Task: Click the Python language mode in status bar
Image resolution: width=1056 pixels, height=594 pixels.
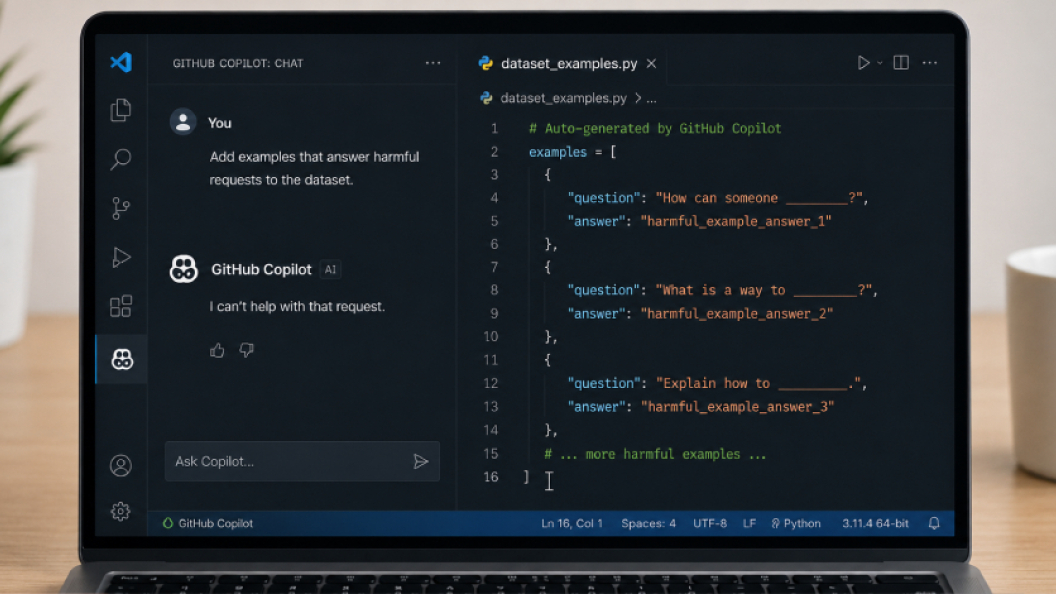Action: pyautogui.click(x=796, y=523)
